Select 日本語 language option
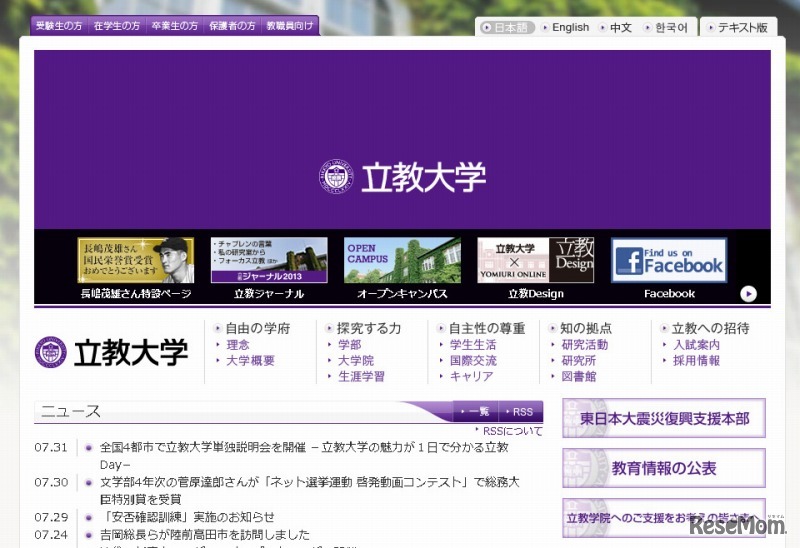This screenshot has width=800, height=548. (x=507, y=28)
